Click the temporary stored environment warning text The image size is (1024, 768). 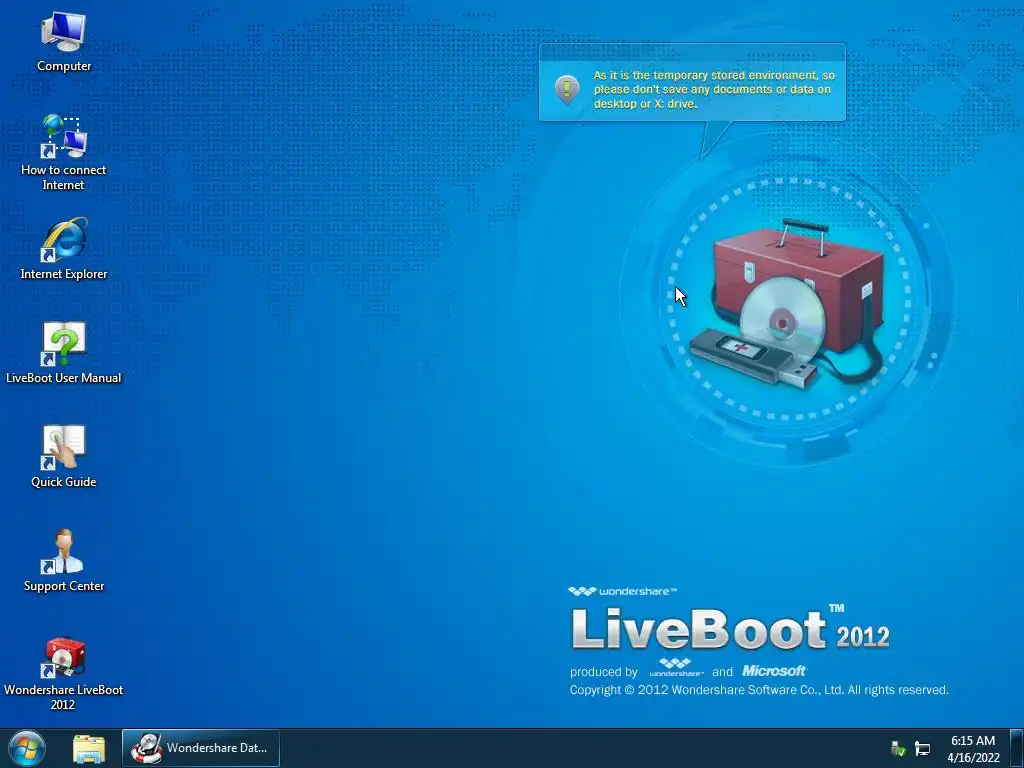tap(714, 89)
